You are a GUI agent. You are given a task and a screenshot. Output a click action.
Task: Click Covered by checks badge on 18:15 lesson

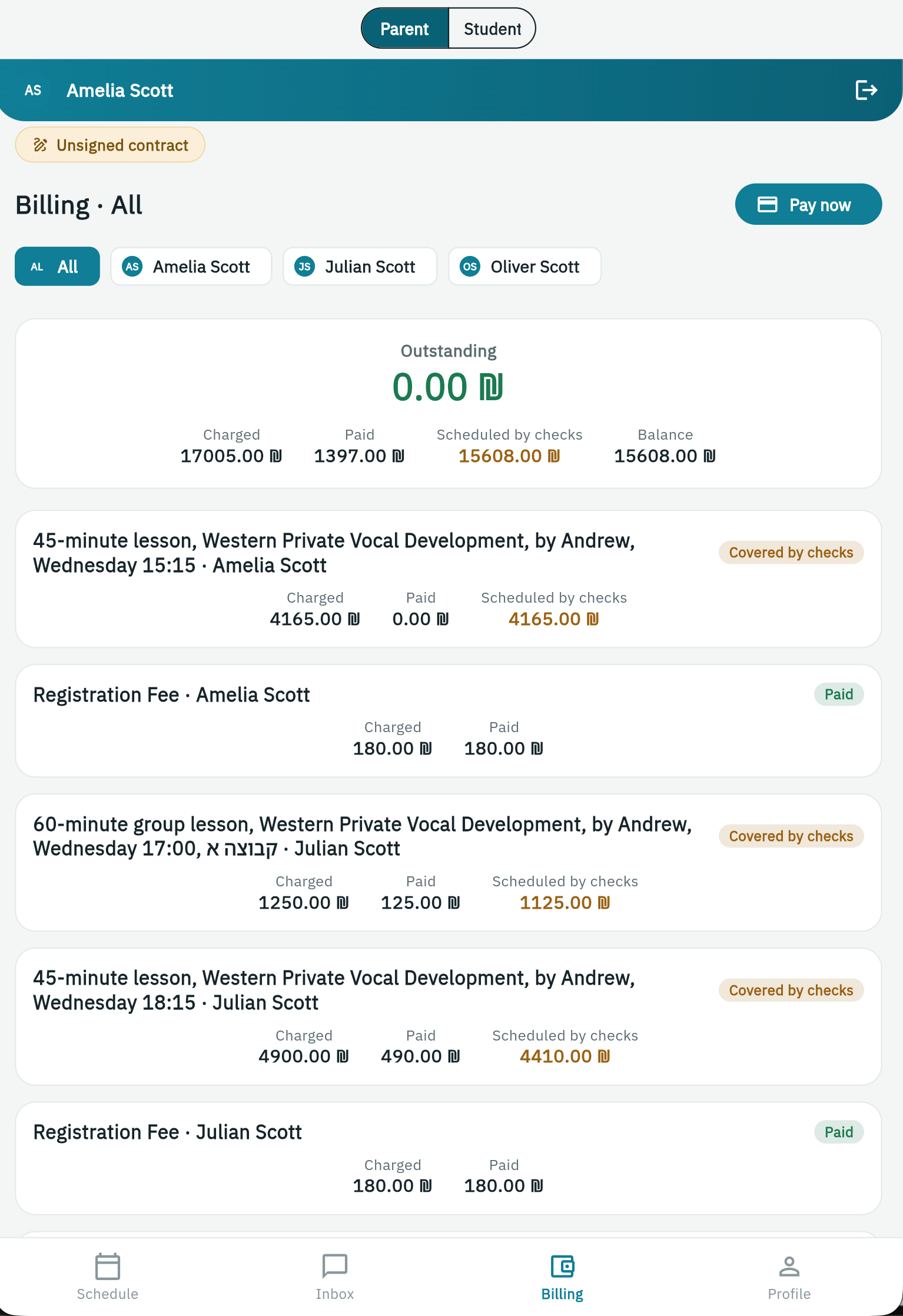(x=791, y=991)
